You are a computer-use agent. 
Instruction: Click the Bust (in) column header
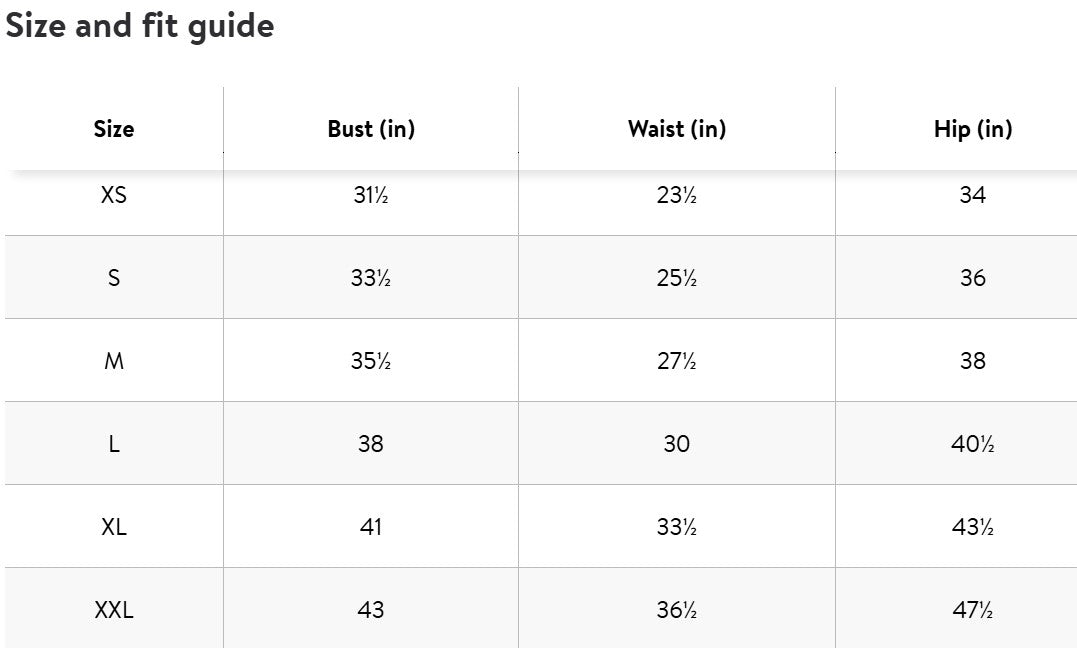pyautogui.click(x=371, y=129)
